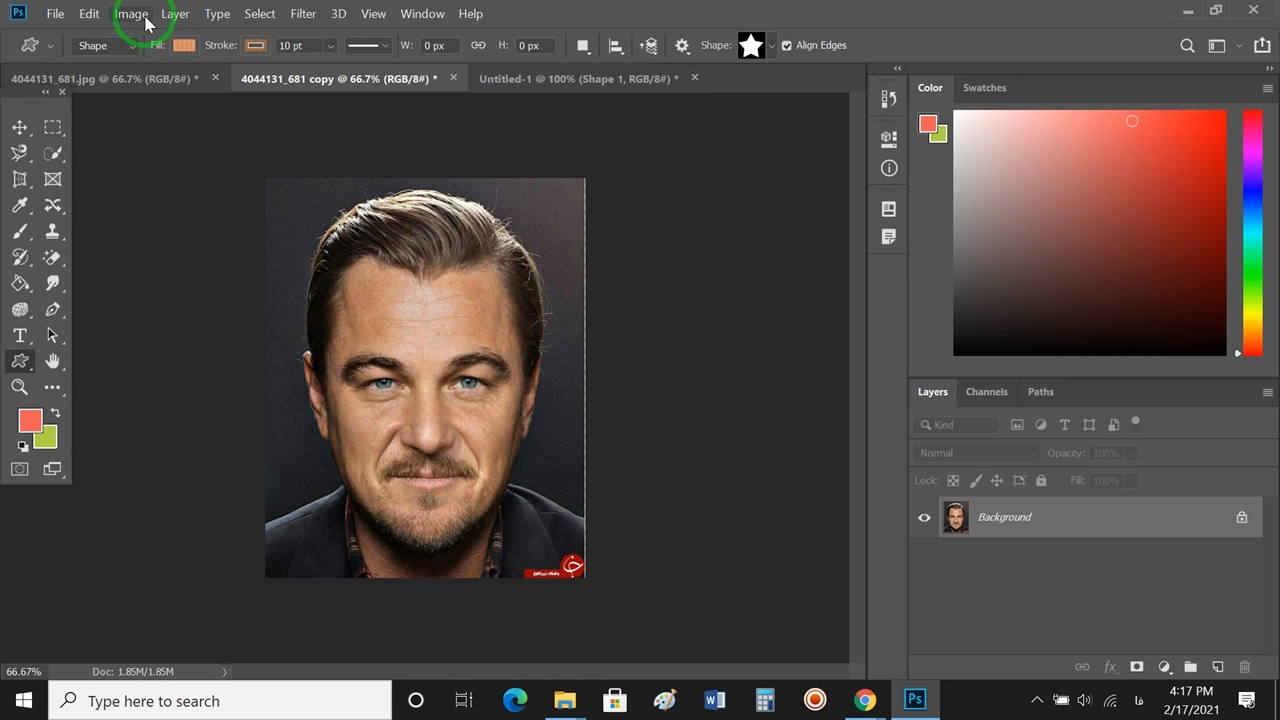Expand the stroke width 10 pt dropdown
The image size is (1280, 720).
[x=330, y=46]
